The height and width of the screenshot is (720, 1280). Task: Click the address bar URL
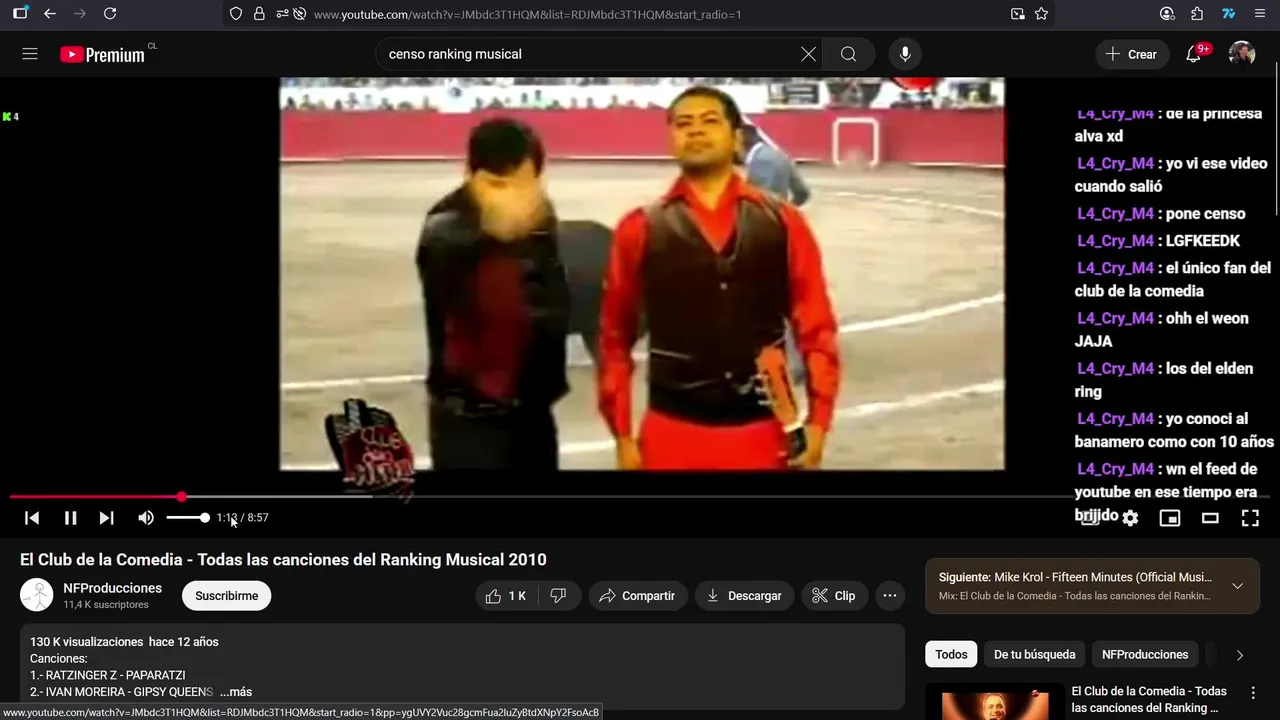(x=527, y=15)
